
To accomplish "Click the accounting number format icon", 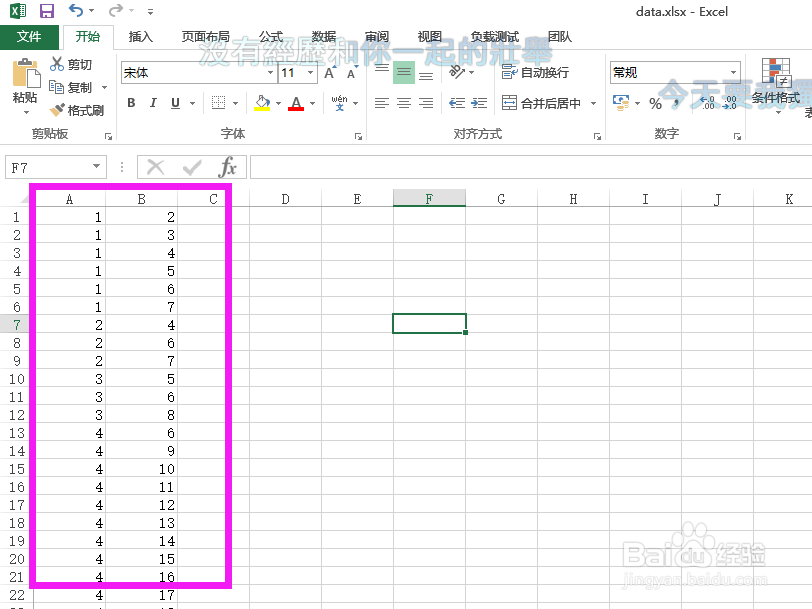I will click(x=621, y=103).
